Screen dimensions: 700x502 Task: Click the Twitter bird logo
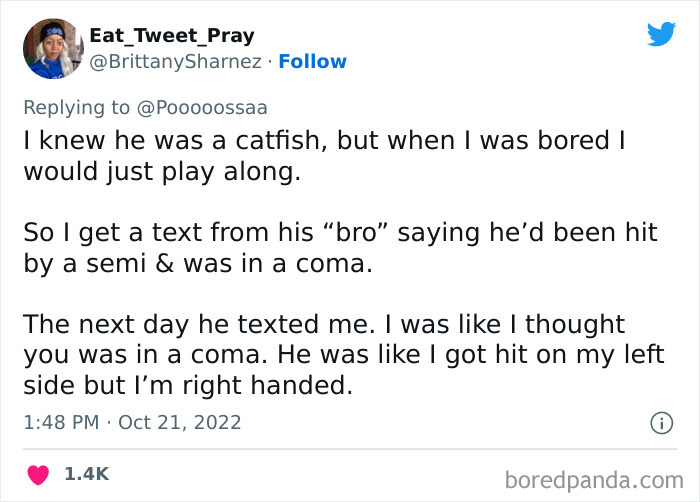(661, 35)
